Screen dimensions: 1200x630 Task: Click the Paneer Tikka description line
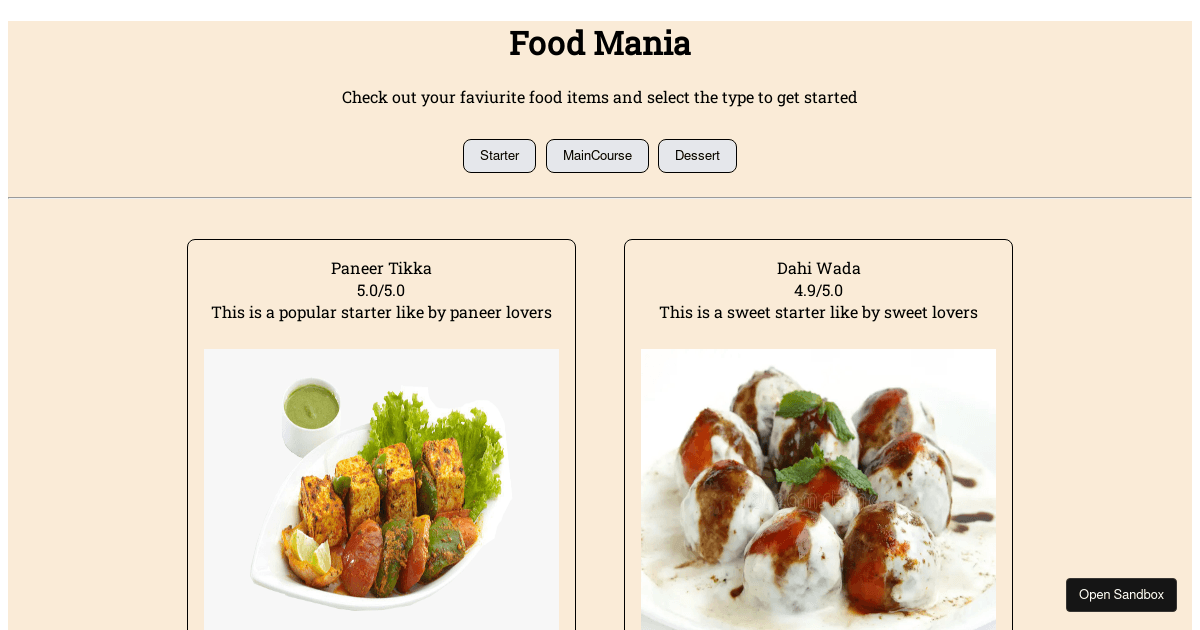pyautogui.click(x=381, y=312)
